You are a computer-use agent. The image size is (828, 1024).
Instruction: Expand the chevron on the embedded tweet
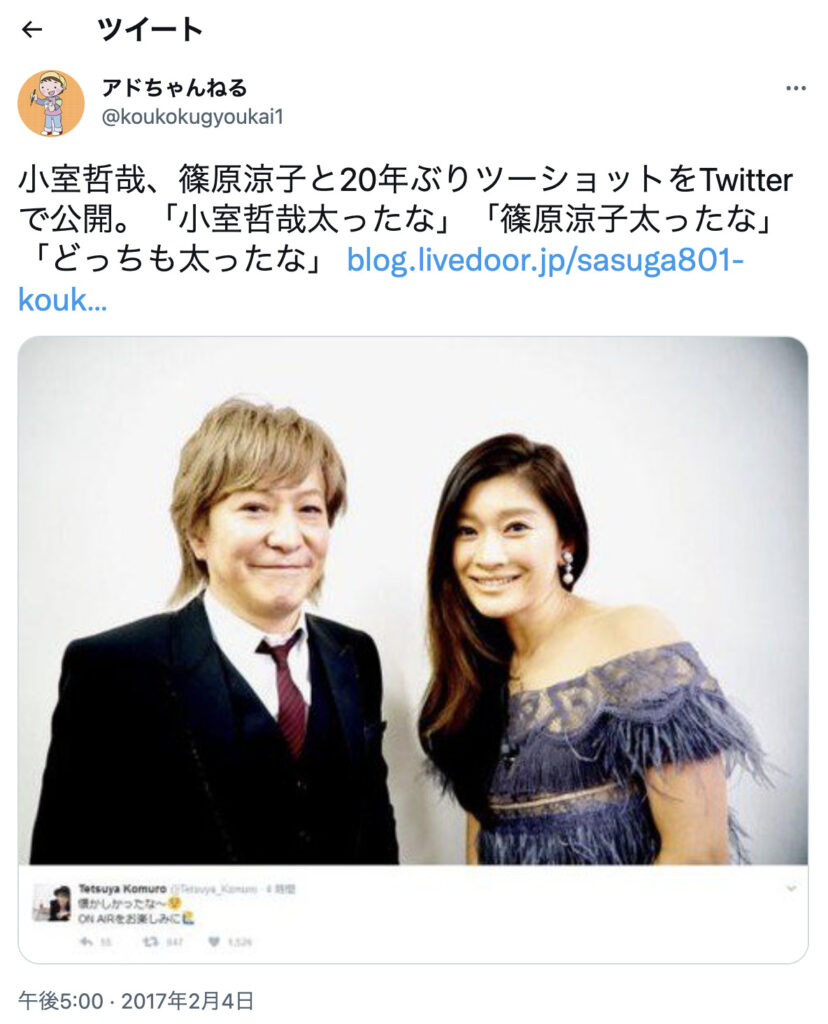pos(791,889)
